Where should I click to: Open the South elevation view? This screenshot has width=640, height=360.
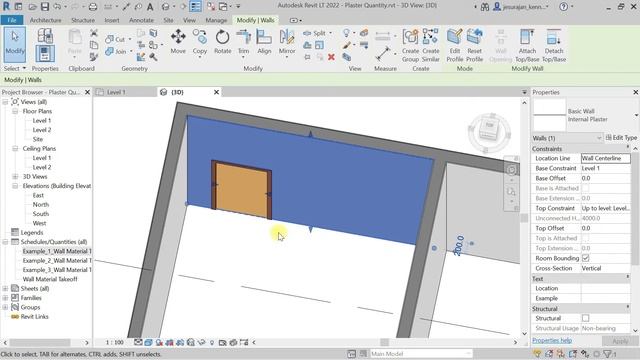[40, 214]
